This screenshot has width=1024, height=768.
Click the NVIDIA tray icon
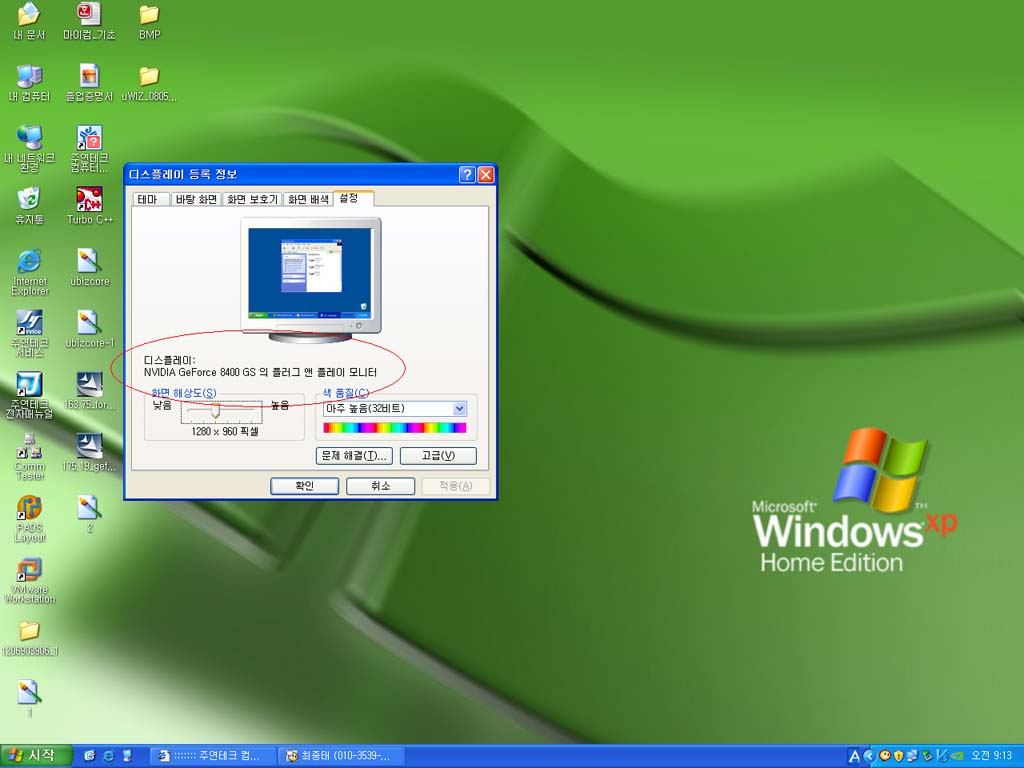tap(957, 756)
